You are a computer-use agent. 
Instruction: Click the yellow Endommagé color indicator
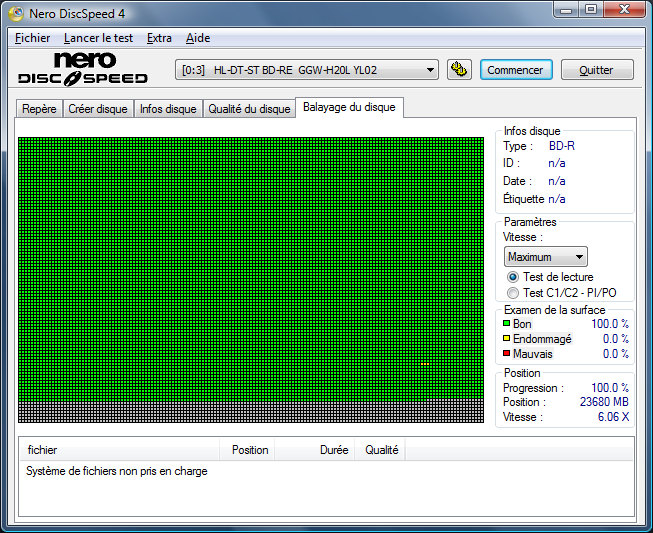click(507, 339)
